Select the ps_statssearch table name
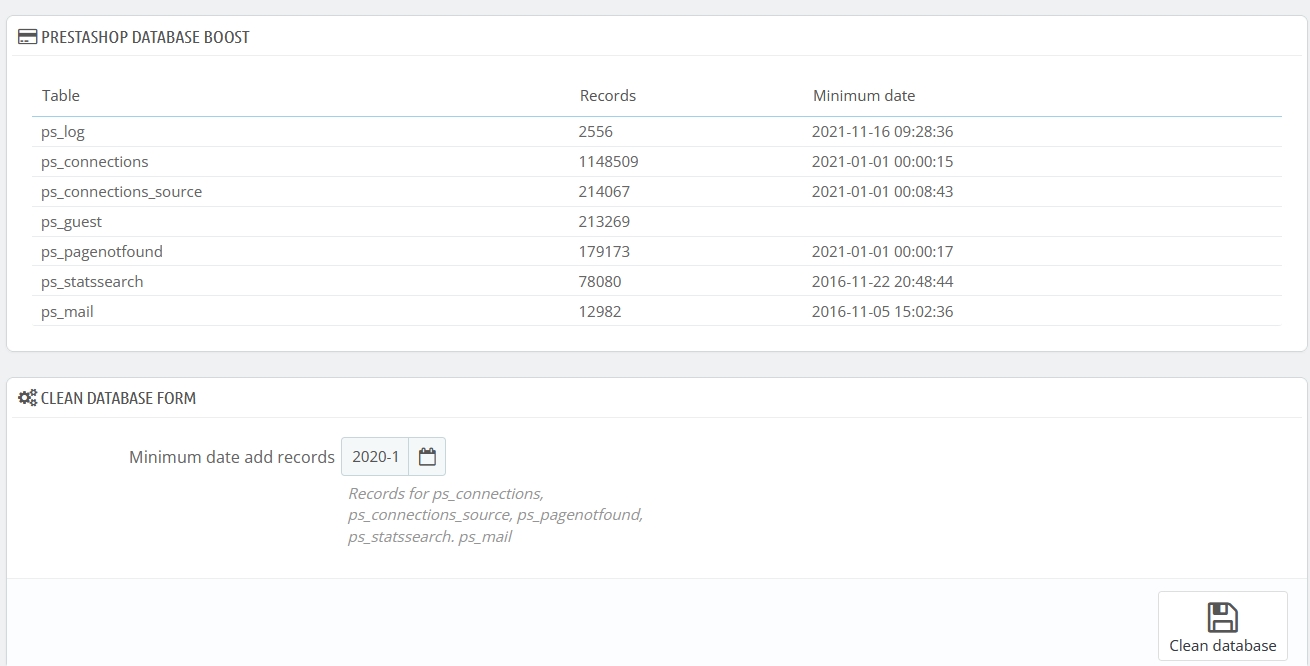1310x666 pixels. [92, 282]
